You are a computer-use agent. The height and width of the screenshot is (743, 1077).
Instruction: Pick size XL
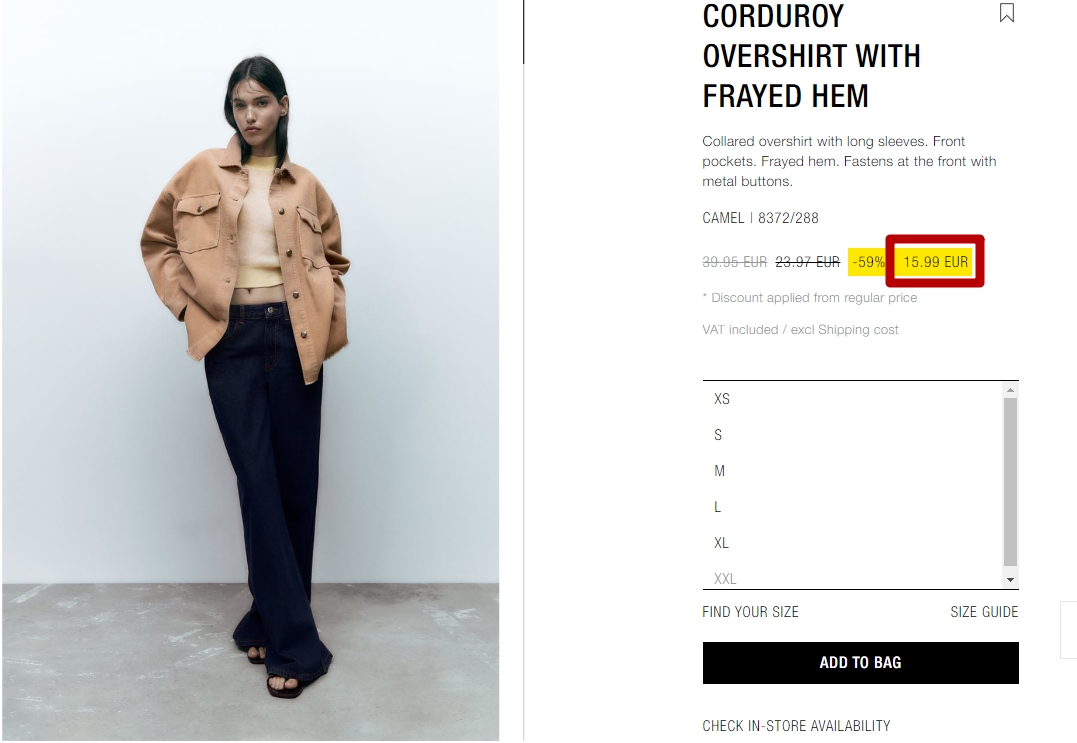[x=853, y=543]
